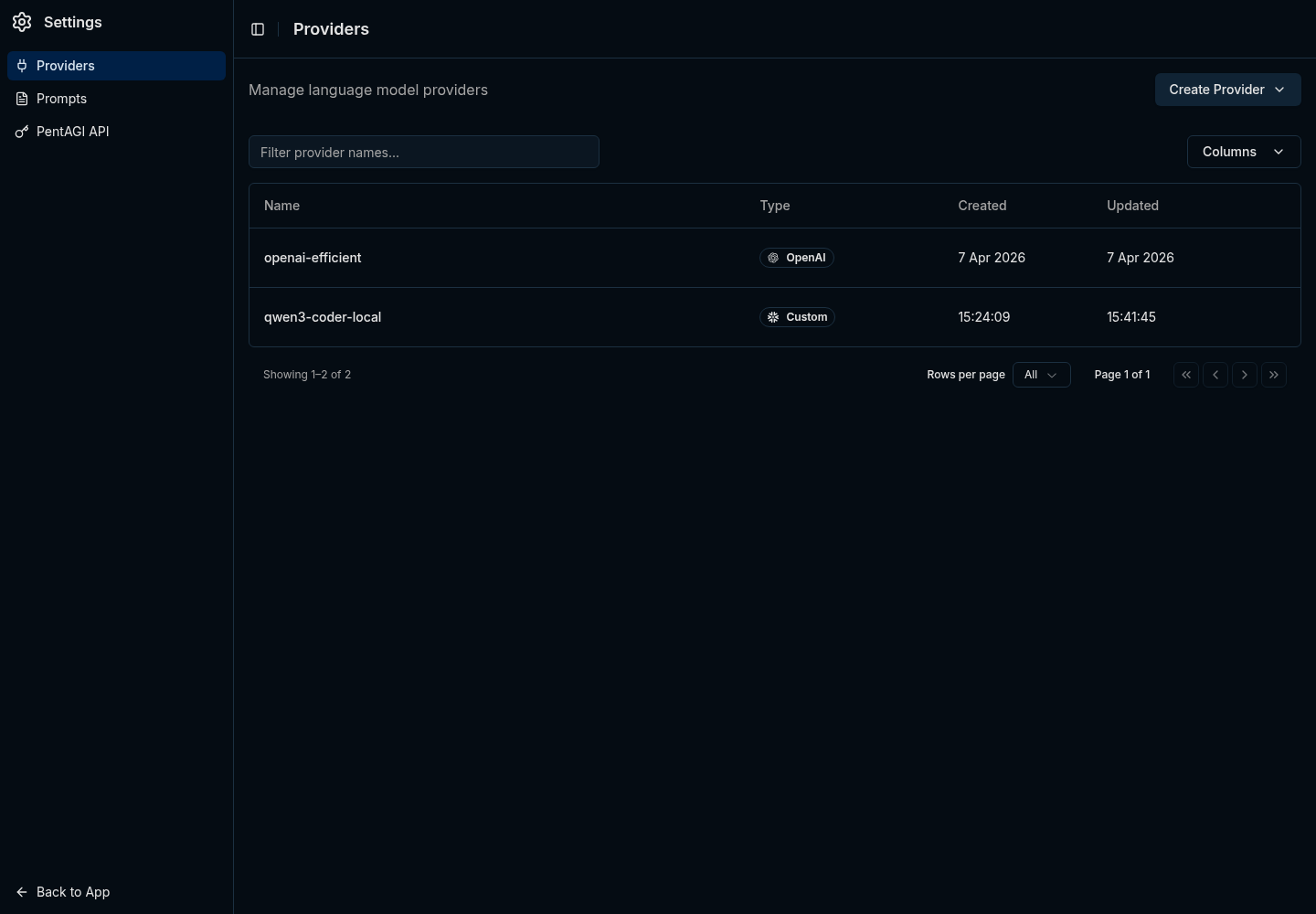Sort by the Name column header
The width and height of the screenshot is (1316, 914).
[281, 206]
